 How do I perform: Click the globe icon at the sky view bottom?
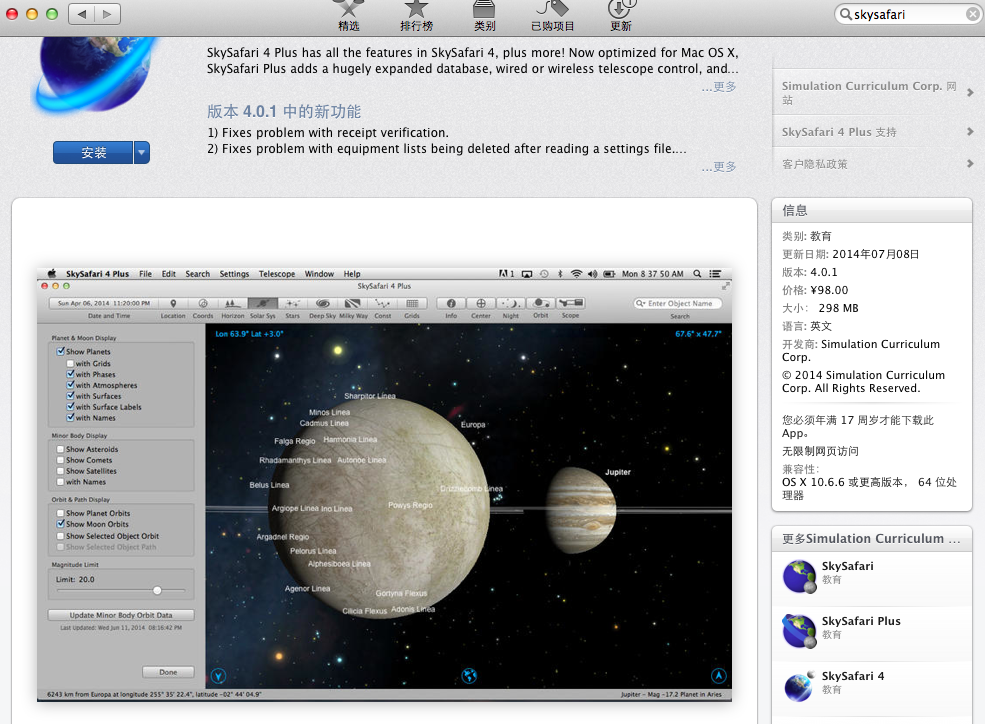pos(469,676)
